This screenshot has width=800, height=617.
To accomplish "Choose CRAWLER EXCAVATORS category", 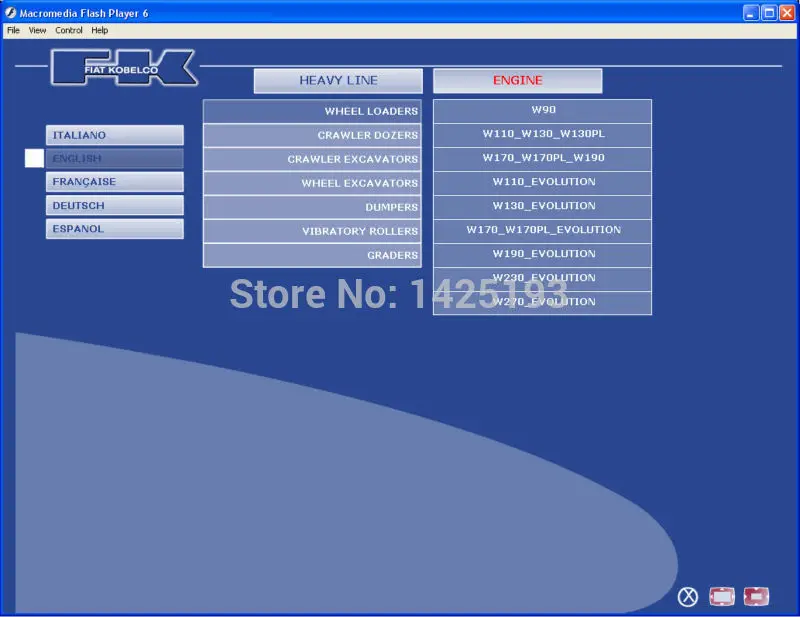I will (312, 159).
